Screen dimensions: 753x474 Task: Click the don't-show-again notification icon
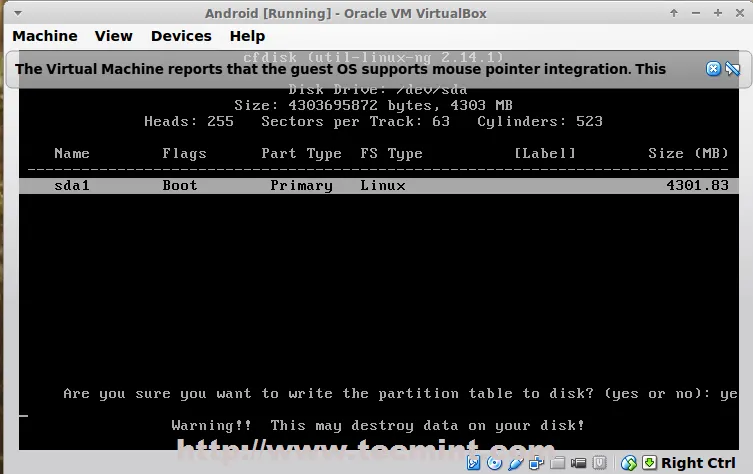coord(732,69)
